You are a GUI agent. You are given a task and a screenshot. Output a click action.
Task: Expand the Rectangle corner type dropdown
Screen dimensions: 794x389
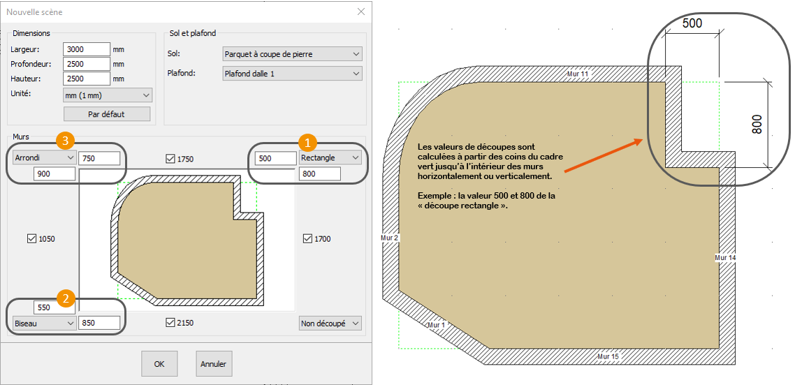[330, 158]
